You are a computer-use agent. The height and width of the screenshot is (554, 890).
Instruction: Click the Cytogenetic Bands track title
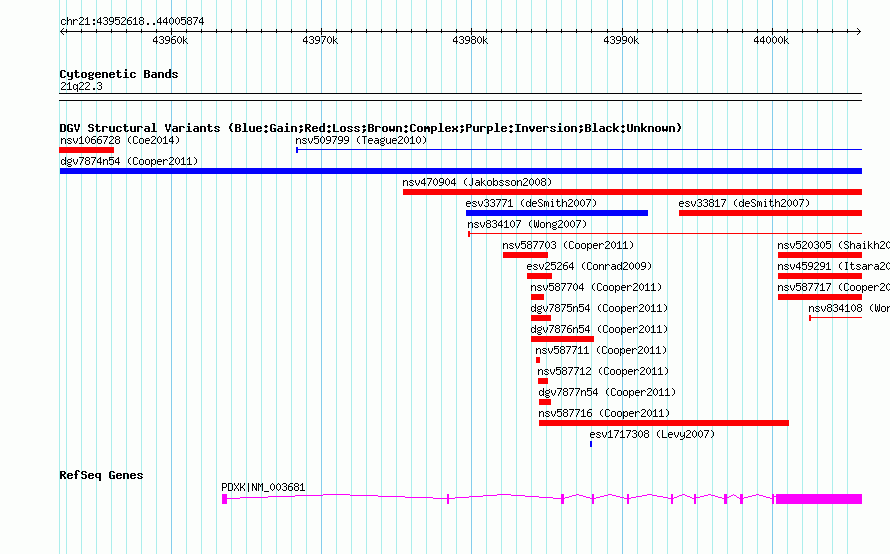(119, 74)
